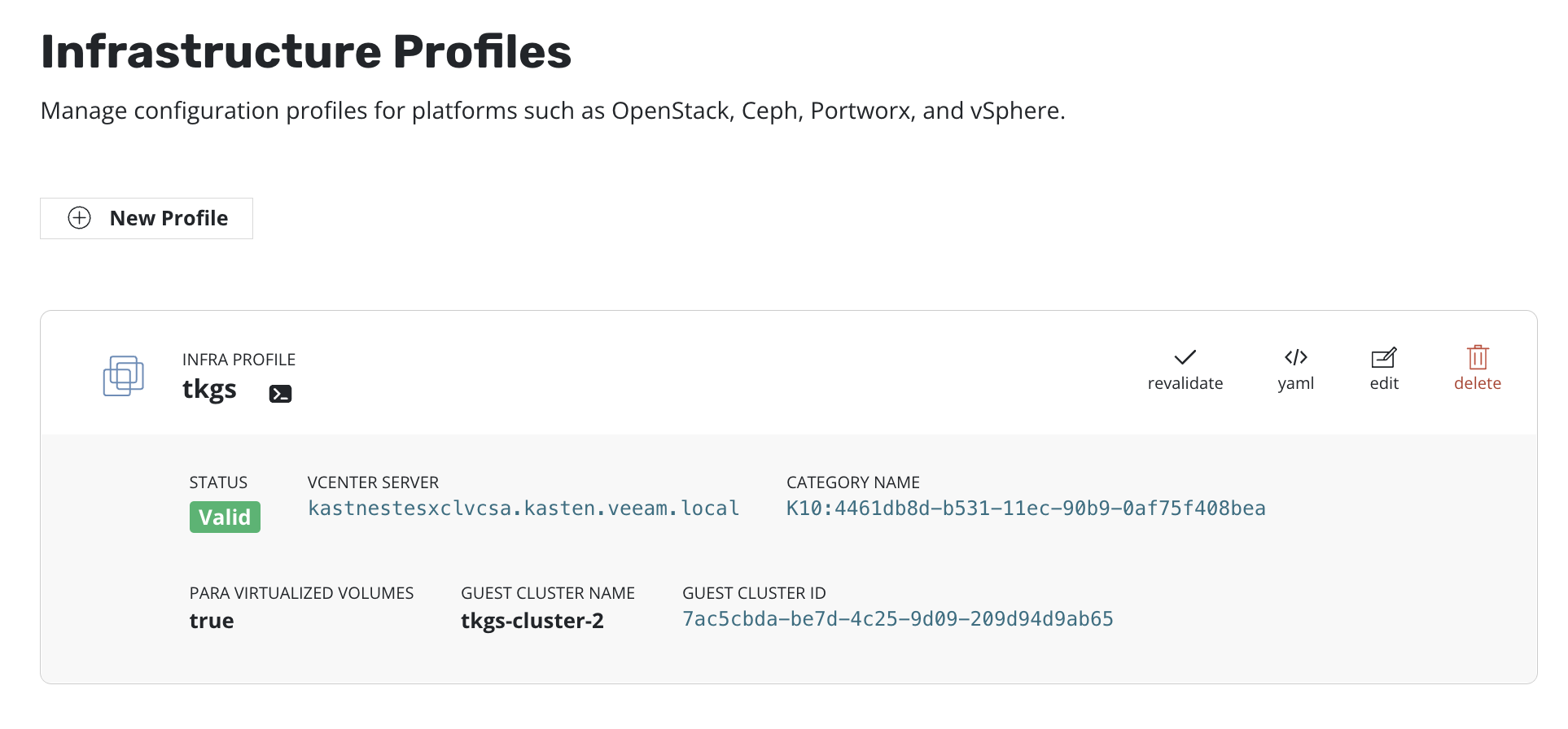Screen dimensions: 1568x729
Task: Click the revalidate checkmark icon
Action: pos(1185,357)
